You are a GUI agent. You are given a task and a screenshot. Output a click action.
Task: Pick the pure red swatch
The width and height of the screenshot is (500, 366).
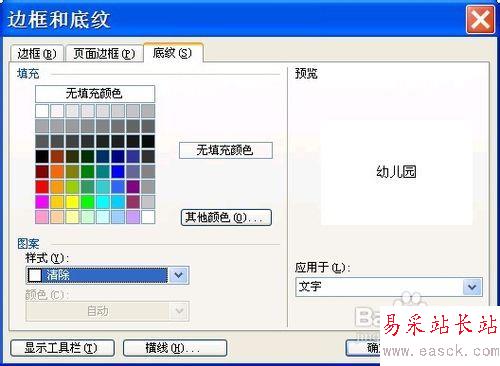pyautogui.click(x=42, y=187)
